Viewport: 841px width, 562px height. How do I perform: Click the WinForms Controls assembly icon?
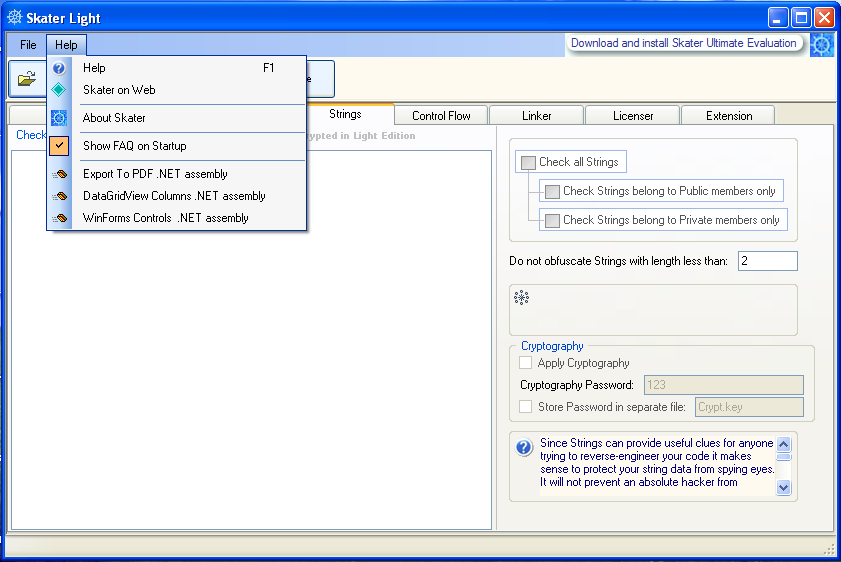[x=60, y=218]
